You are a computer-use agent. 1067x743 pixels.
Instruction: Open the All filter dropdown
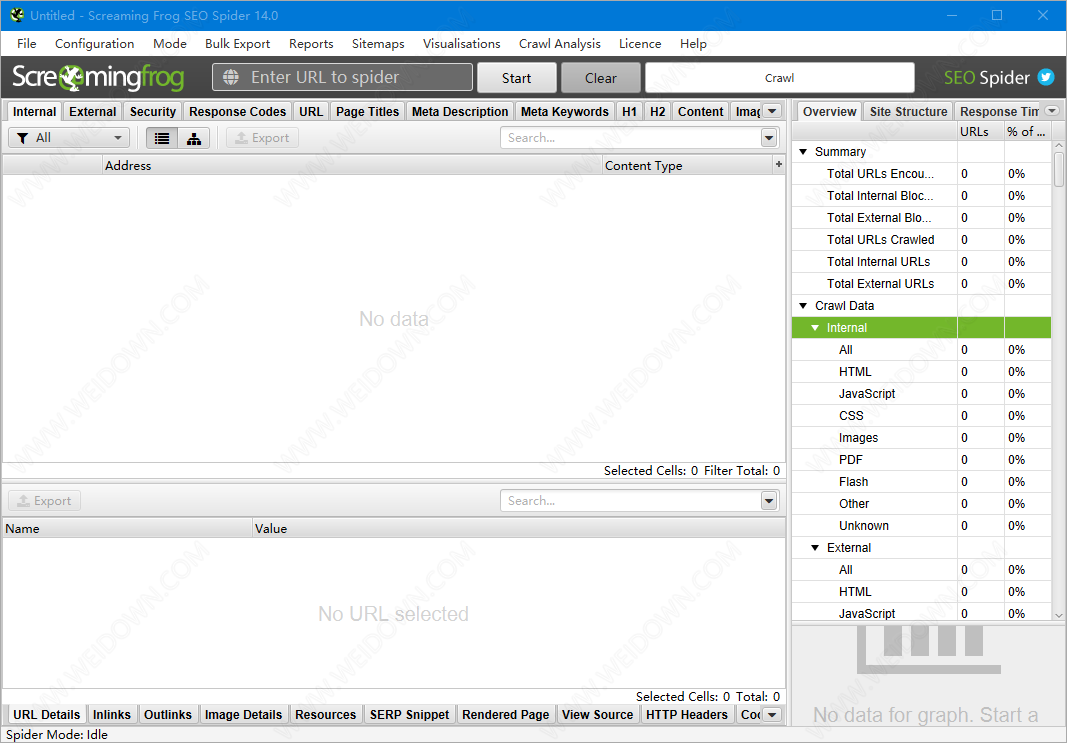[x=69, y=138]
